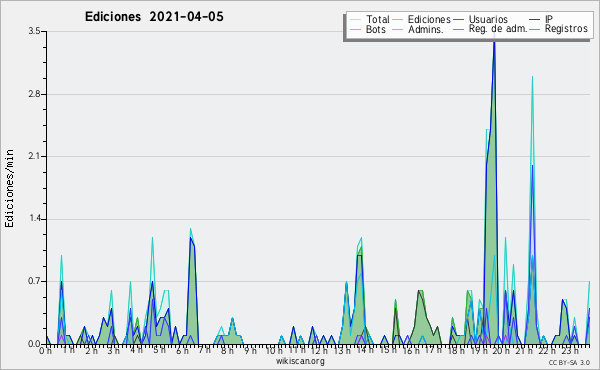600x370 pixels.
Task: Click the '6 h' x-axis label
Action: coord(182,351)
